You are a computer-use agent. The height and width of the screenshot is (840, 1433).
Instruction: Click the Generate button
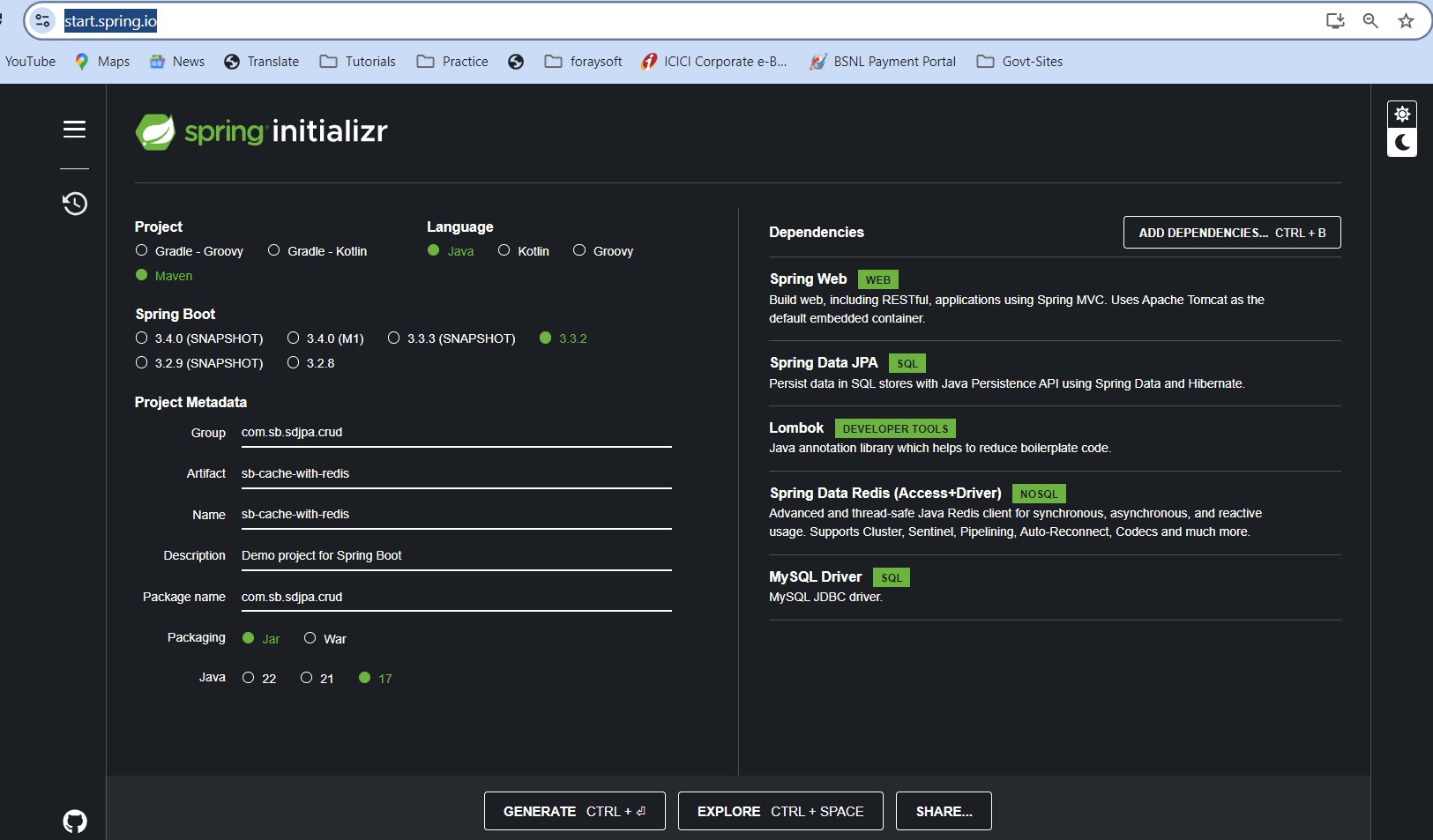click(574, 811)
